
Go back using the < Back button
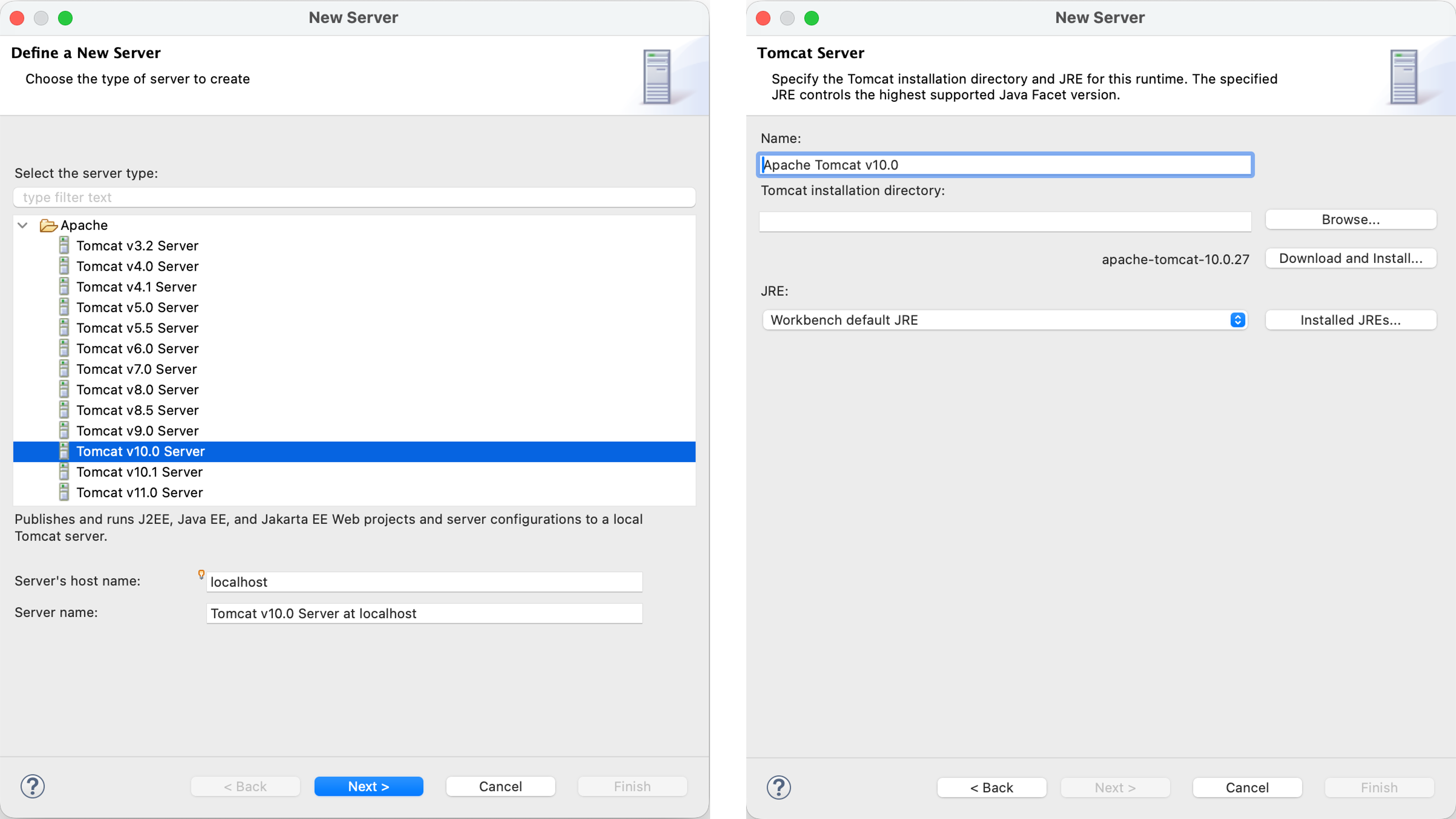pyautogui.click(x=991, y=787)
